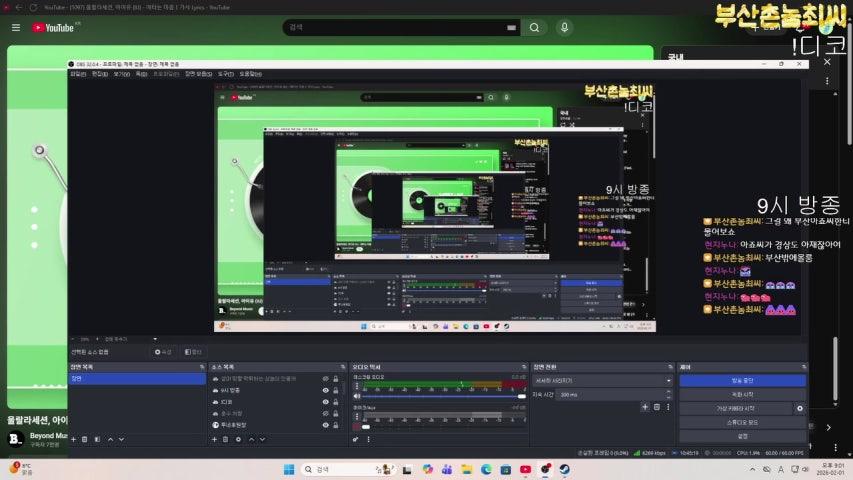Open source properties gear in sources toolbar
The image size is (853, 480).
238,439
